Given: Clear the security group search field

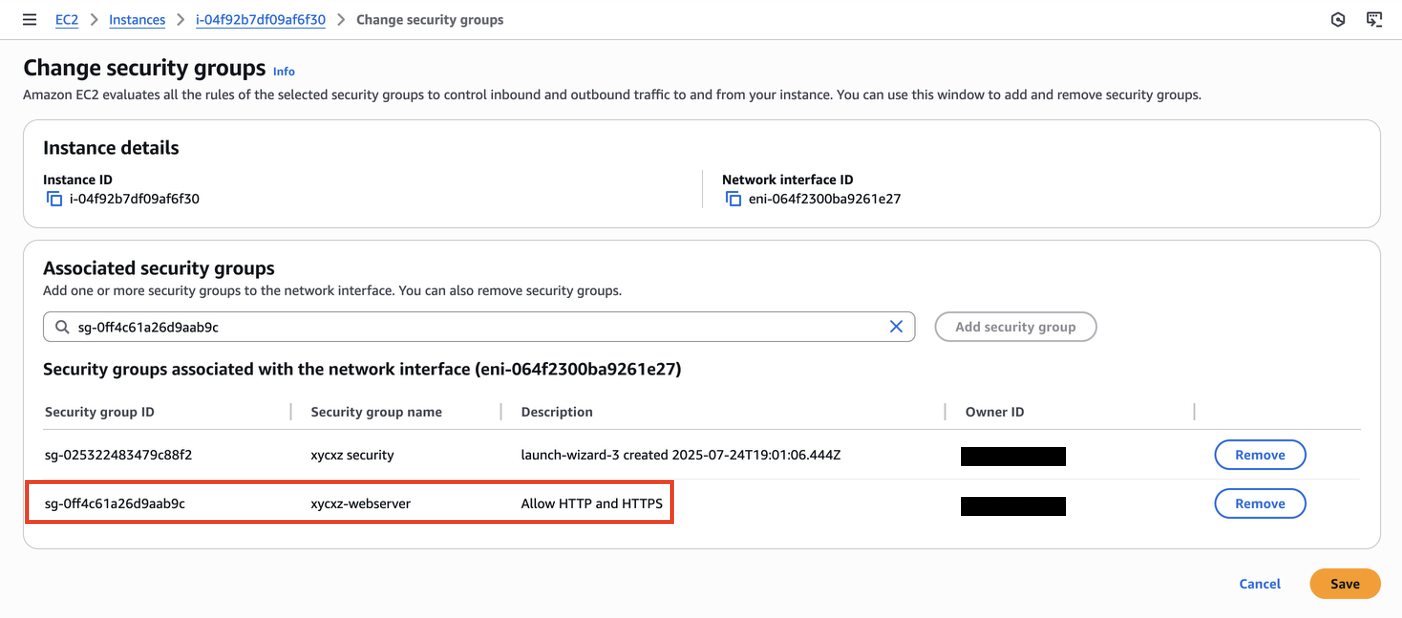Looking at the screenshot, I should (896, 327).
